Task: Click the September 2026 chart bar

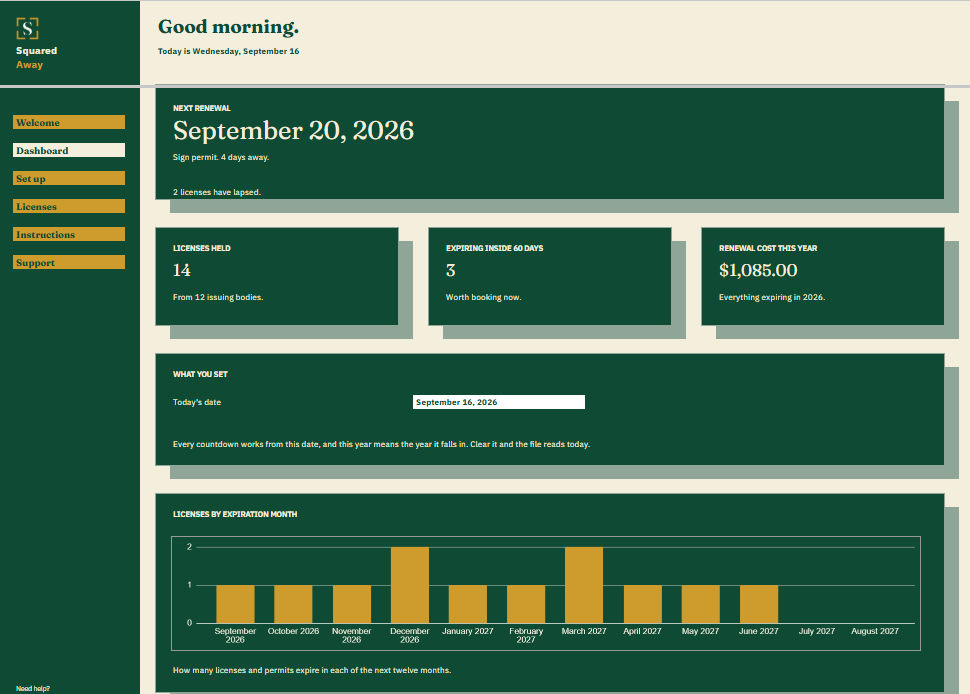Action: click(235, 604)
